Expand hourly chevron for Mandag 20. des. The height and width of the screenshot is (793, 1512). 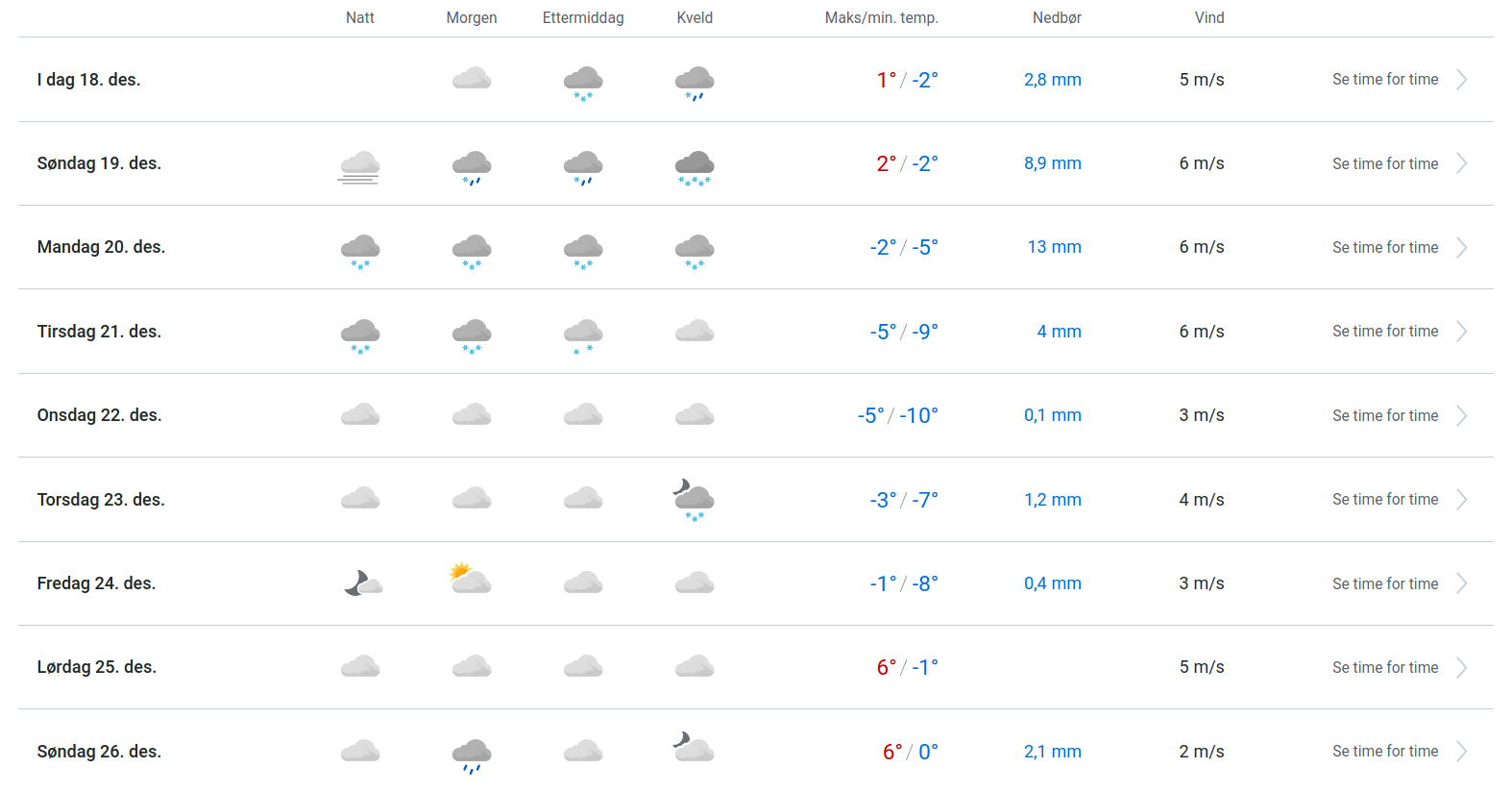(x=1461, y=248)
